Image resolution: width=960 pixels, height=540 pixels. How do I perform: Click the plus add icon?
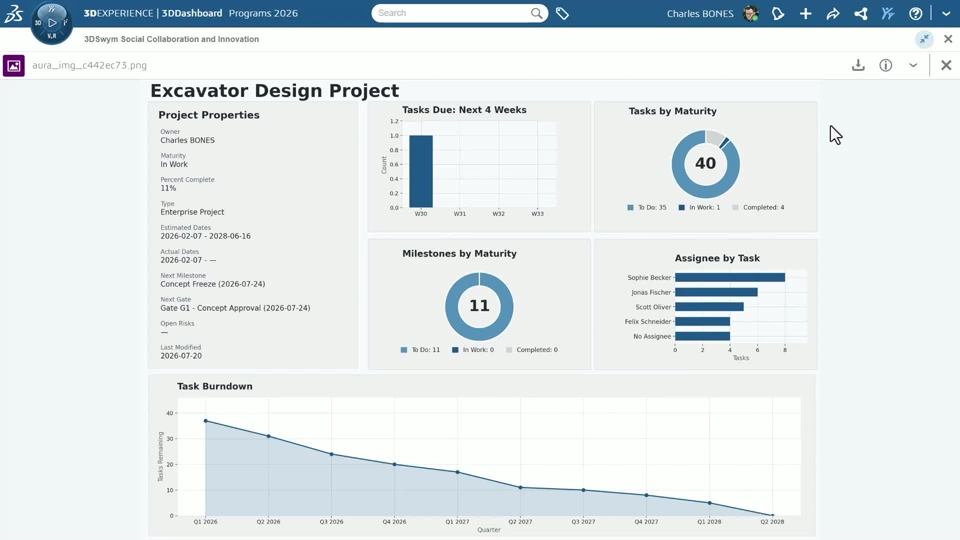point(805,13)
